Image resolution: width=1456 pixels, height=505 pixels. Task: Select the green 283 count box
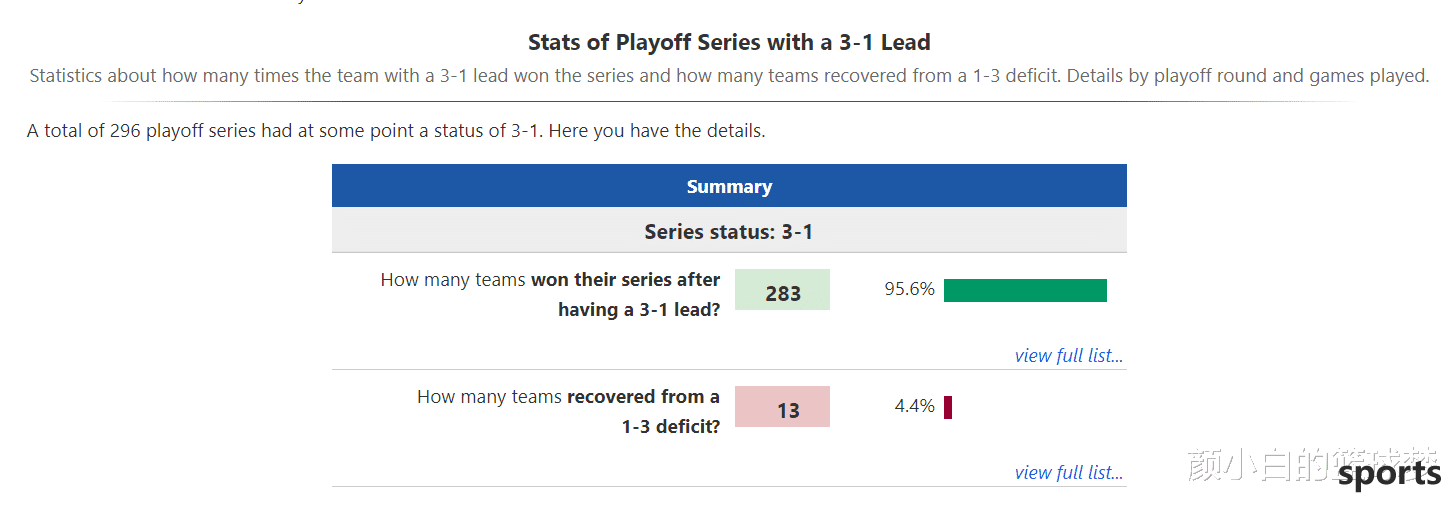point(782,290)
